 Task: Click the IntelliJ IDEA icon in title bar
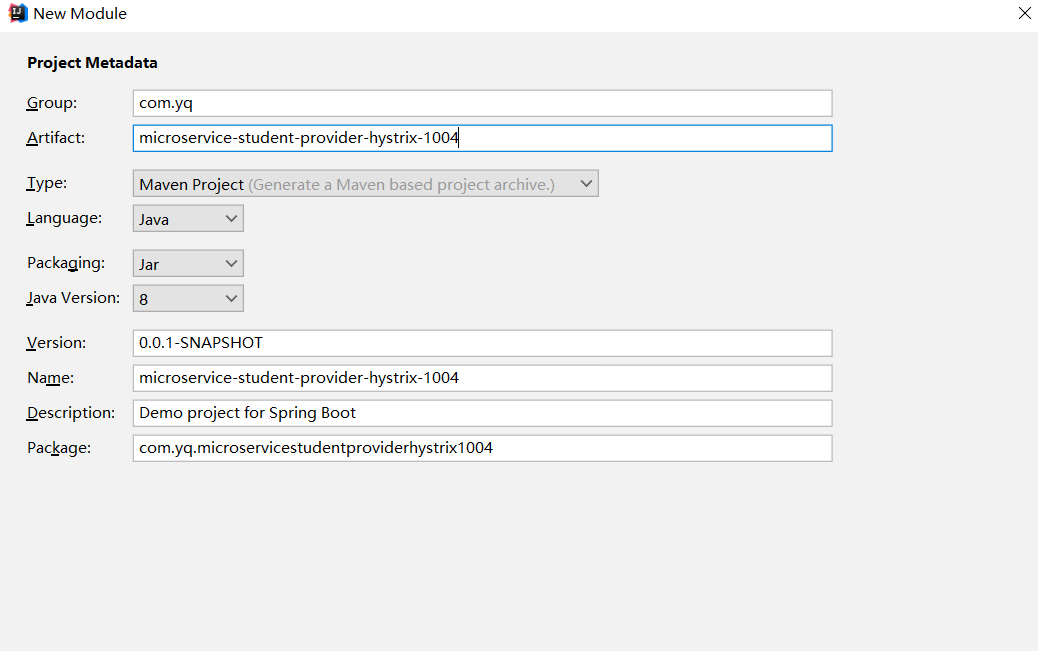pyautogui.click(x=18, y=13)
